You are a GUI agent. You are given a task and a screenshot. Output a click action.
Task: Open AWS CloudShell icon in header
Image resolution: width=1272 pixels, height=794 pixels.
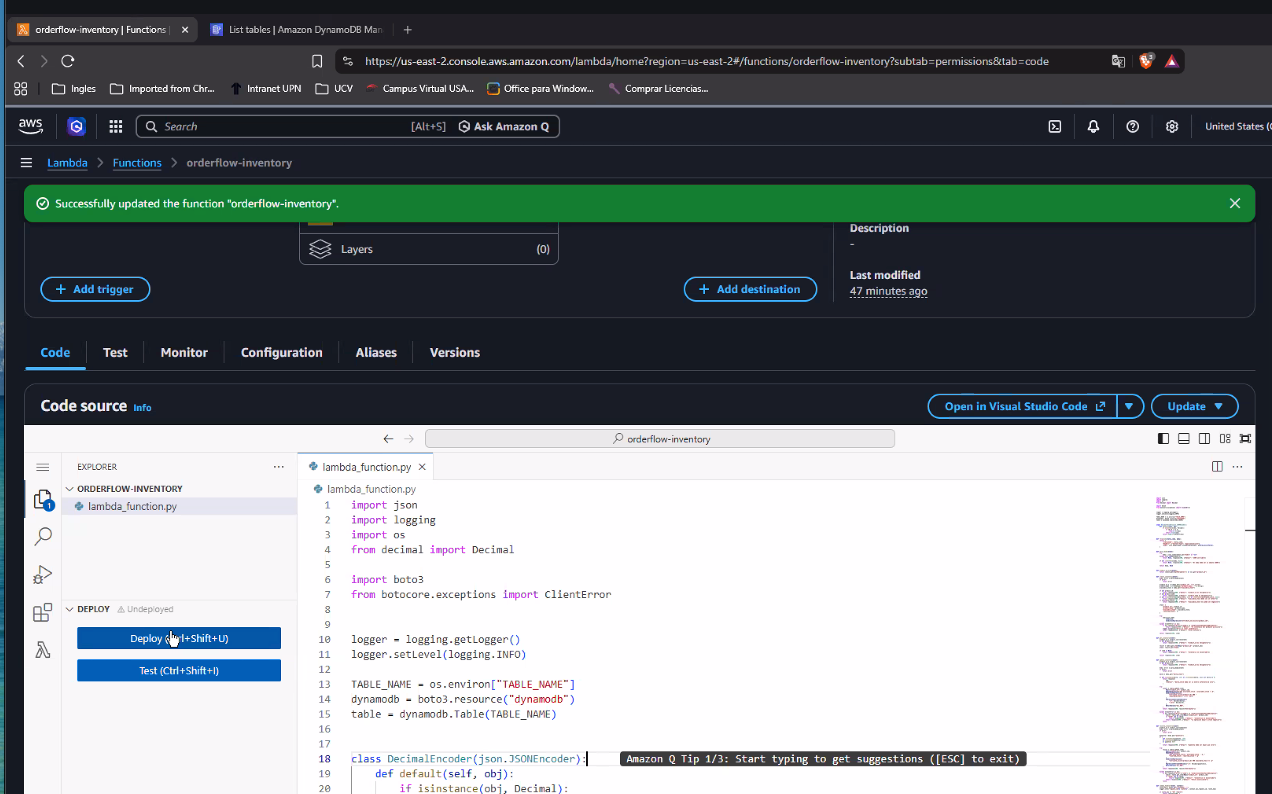[x=1054, y=127]
